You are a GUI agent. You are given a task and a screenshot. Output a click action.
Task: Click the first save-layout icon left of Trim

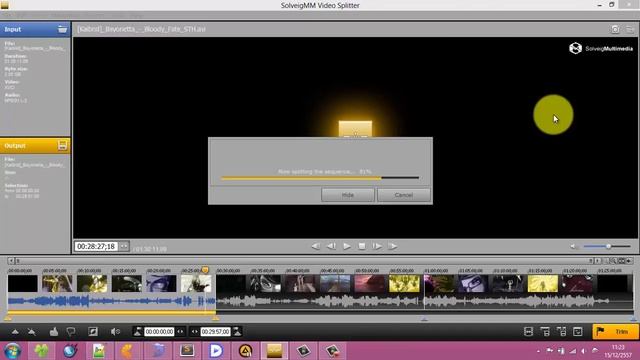(x=528, y=332)
